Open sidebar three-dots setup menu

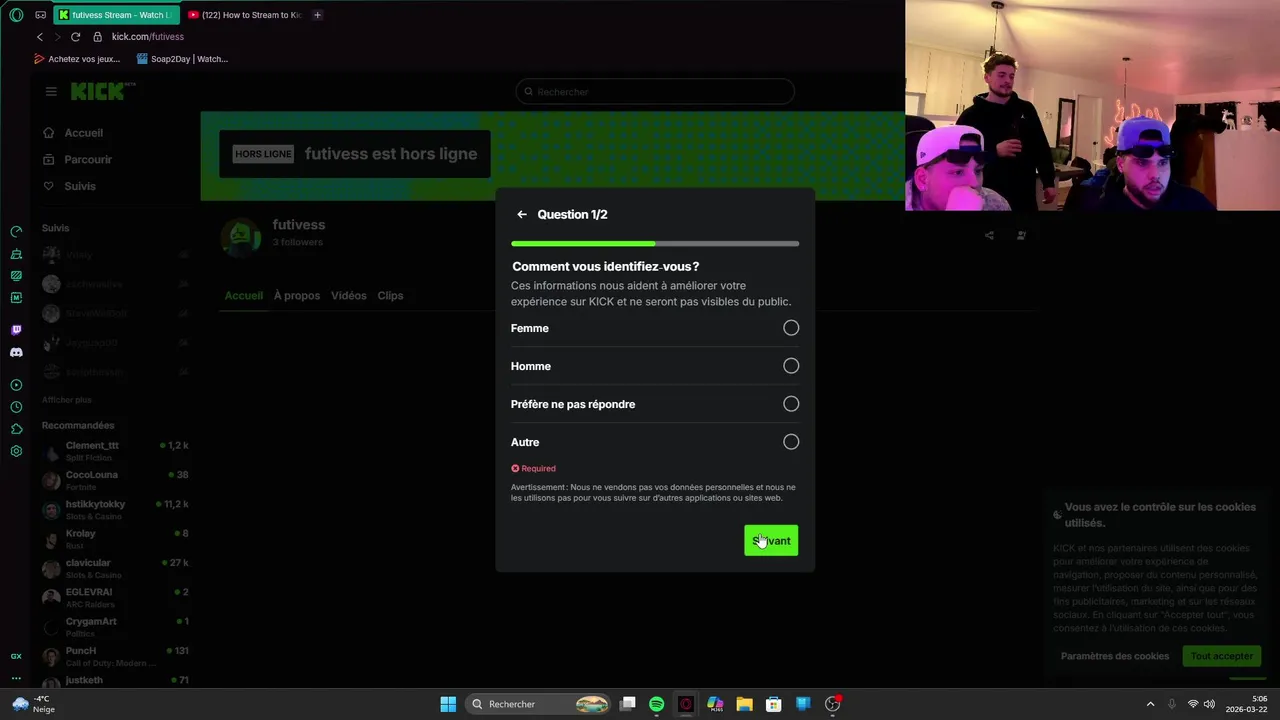pyautogui.click(x=16, y=678)
